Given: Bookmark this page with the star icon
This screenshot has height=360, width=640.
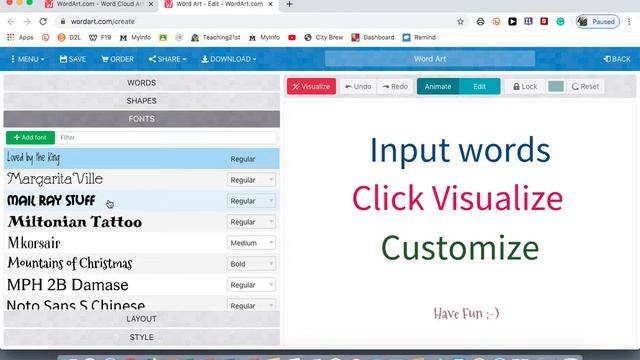Looking at the screenshot, I should coord(460,22).
